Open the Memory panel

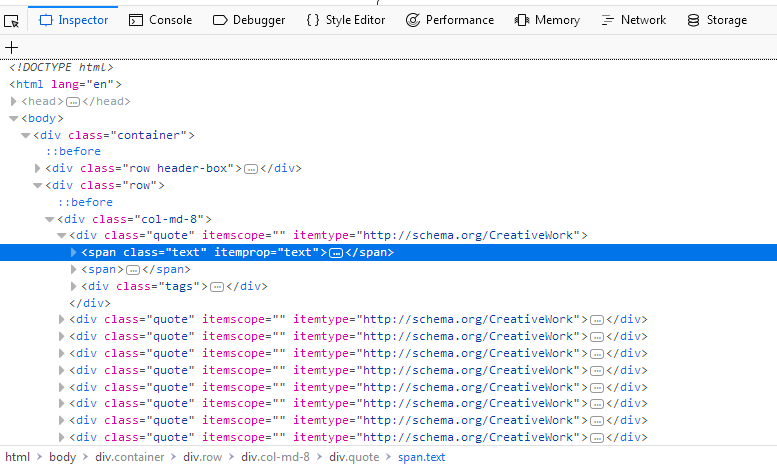click(x=547, y=20)
